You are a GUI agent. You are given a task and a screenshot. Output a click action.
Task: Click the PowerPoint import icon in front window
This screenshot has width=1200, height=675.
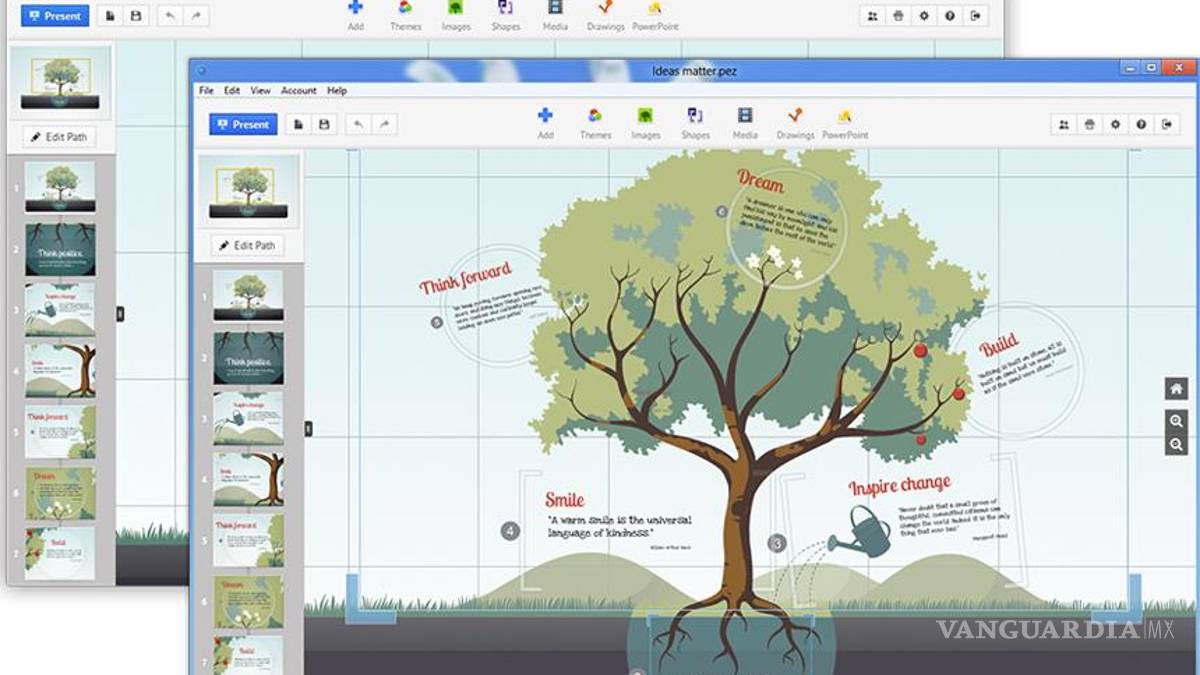click(x=845, y=116)
